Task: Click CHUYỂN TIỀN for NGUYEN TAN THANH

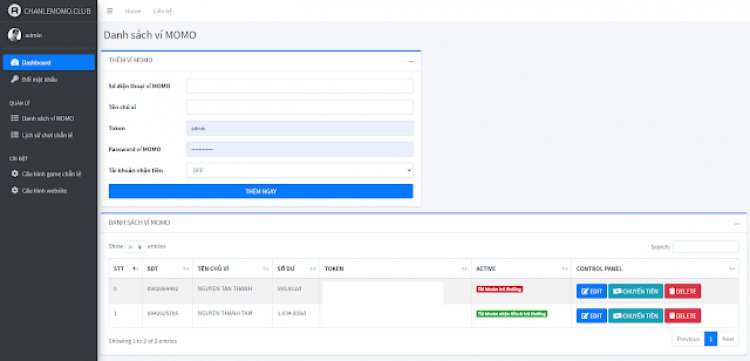Action: click(636, 291)
